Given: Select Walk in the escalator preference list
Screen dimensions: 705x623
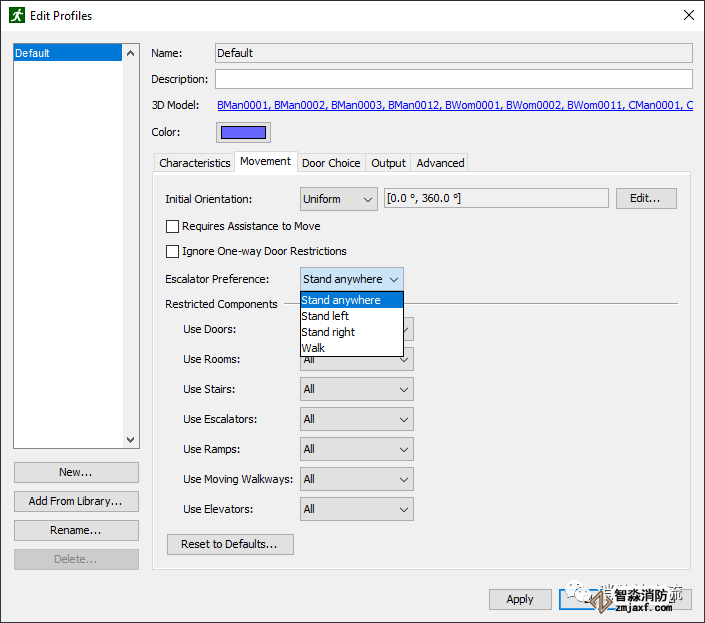Looking at the screenshot, I should 314,348.
